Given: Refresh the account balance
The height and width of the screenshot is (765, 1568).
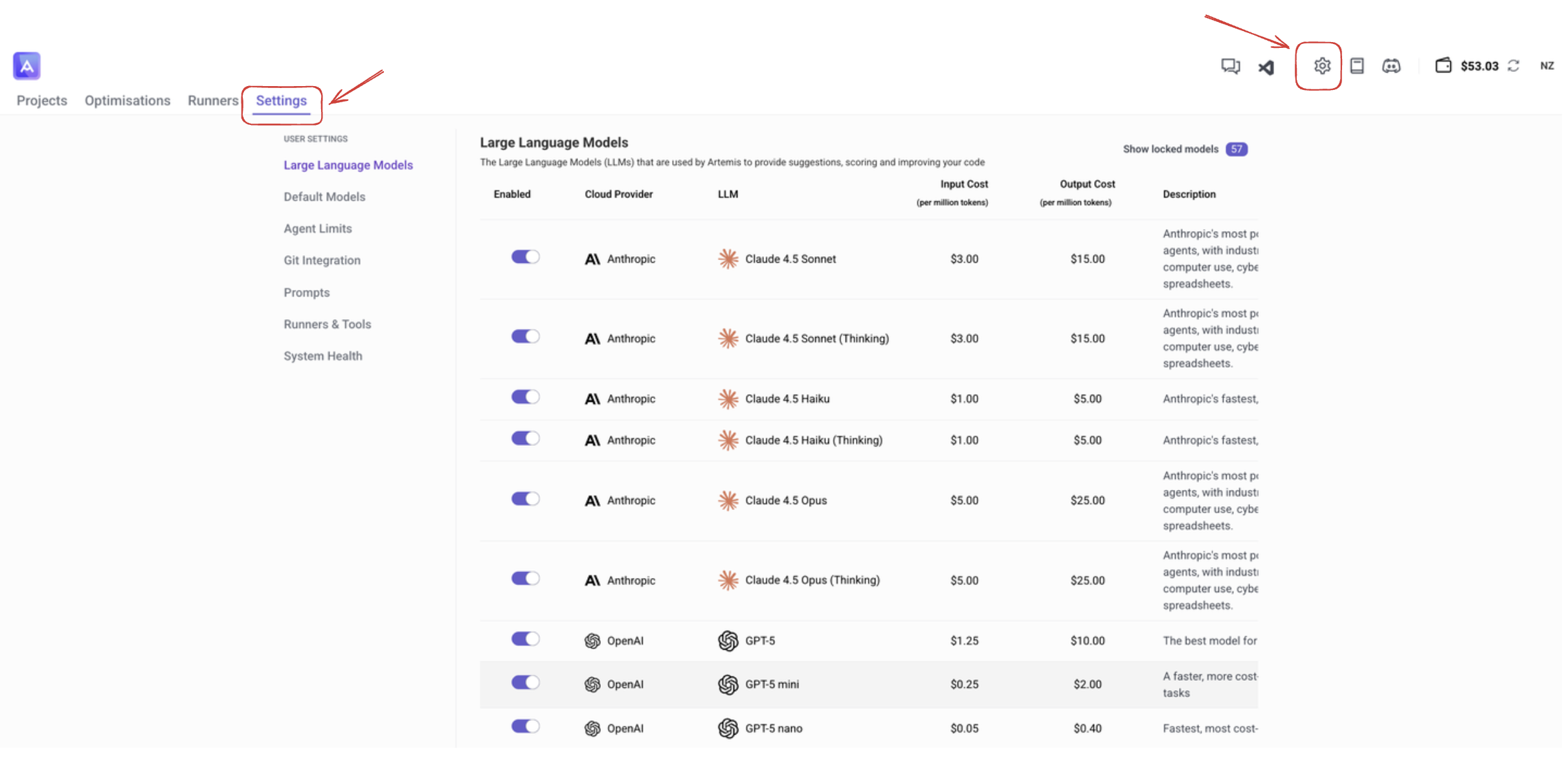Looking at the screenshot, I should 1514,65.
